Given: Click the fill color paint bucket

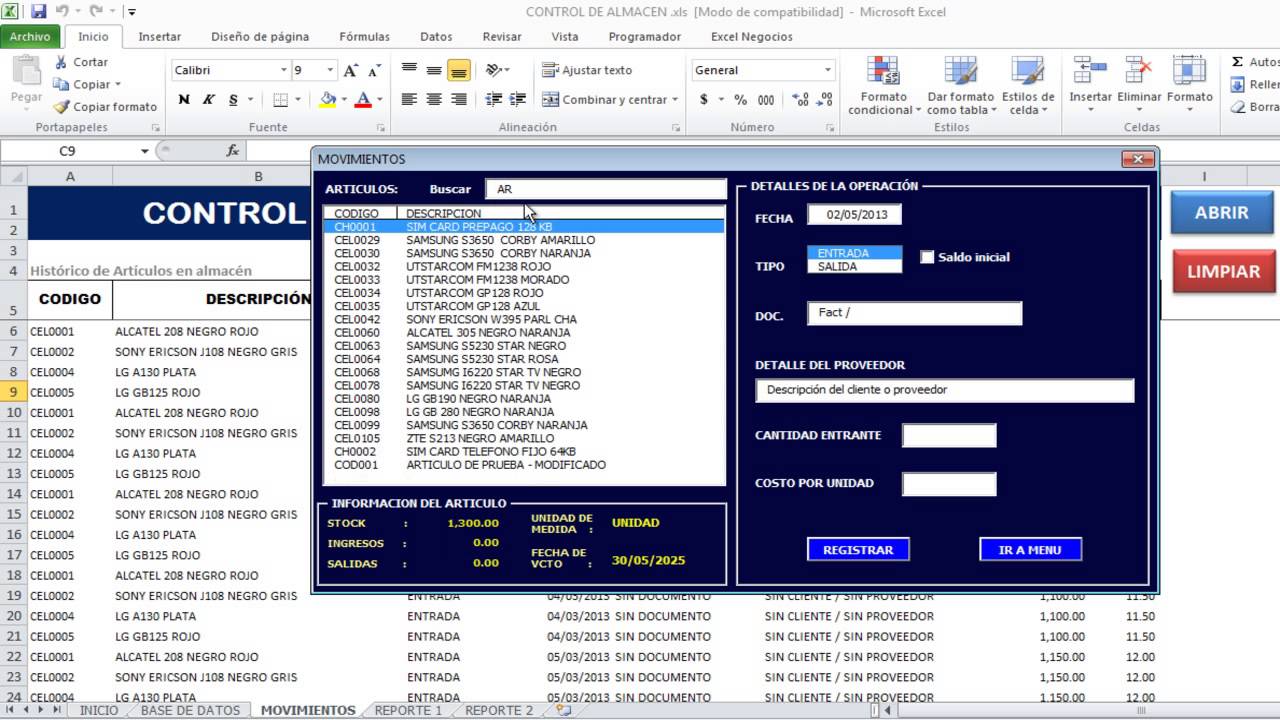Looking at the screenshot, I should (x=327, y=99).
